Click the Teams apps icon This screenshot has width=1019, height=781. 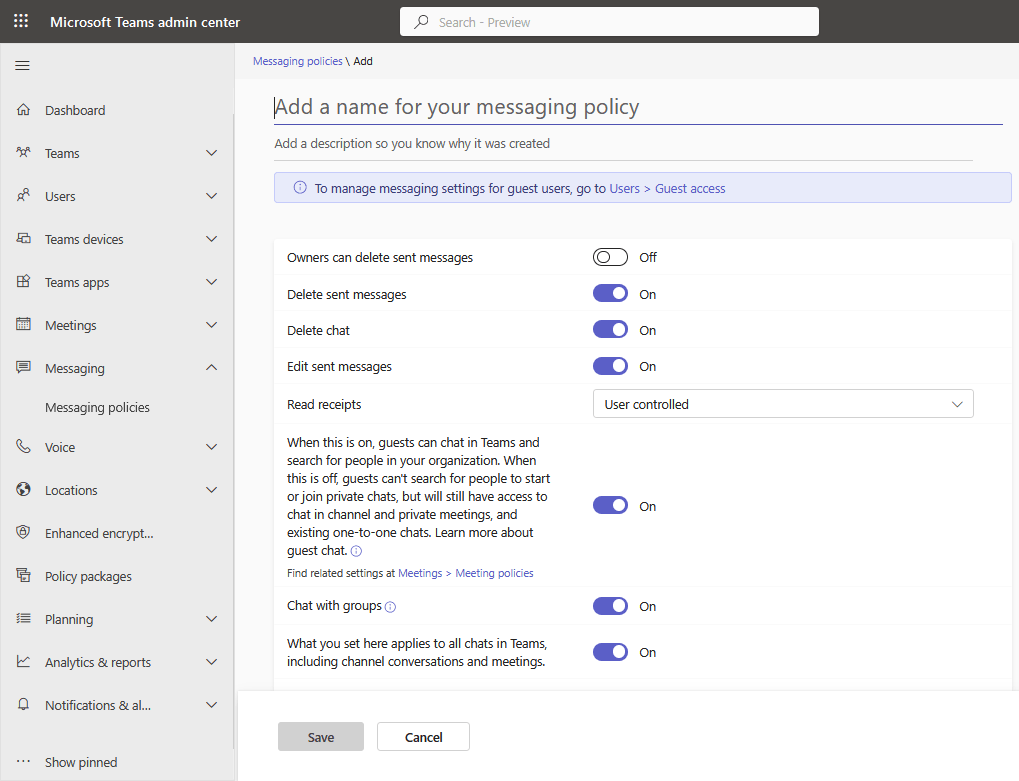coord(23,281)
